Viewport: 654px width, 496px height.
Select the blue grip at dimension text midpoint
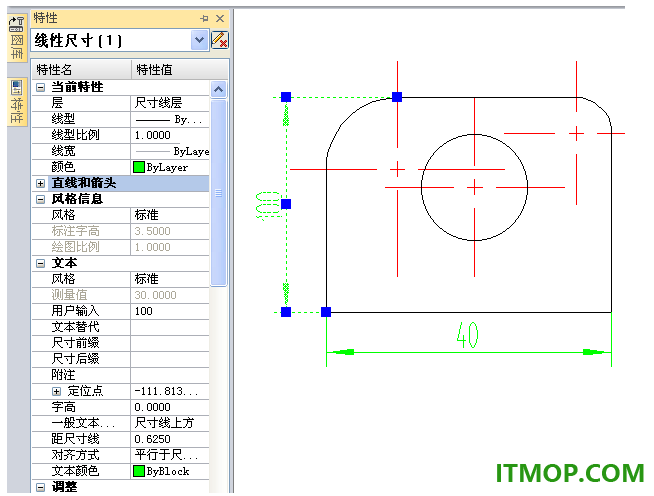(x=286, y=204)
